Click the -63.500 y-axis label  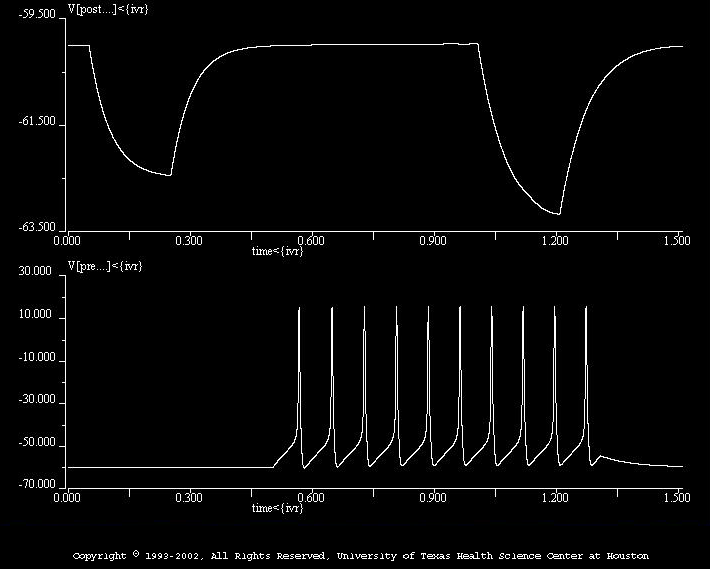[37, 228]
